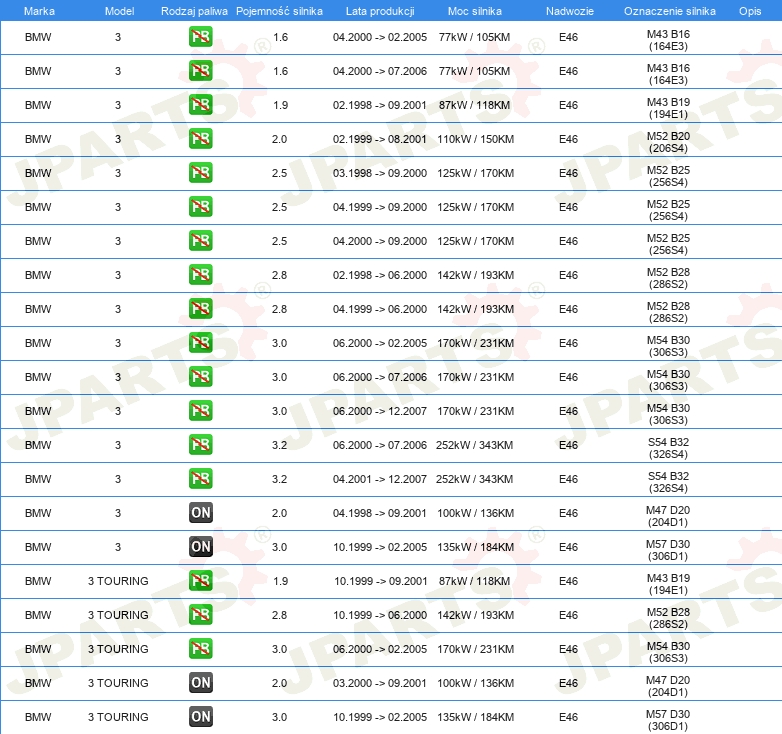Click the petrol icon in the 04.1999 -> 06.2000 row

[200, 309]
